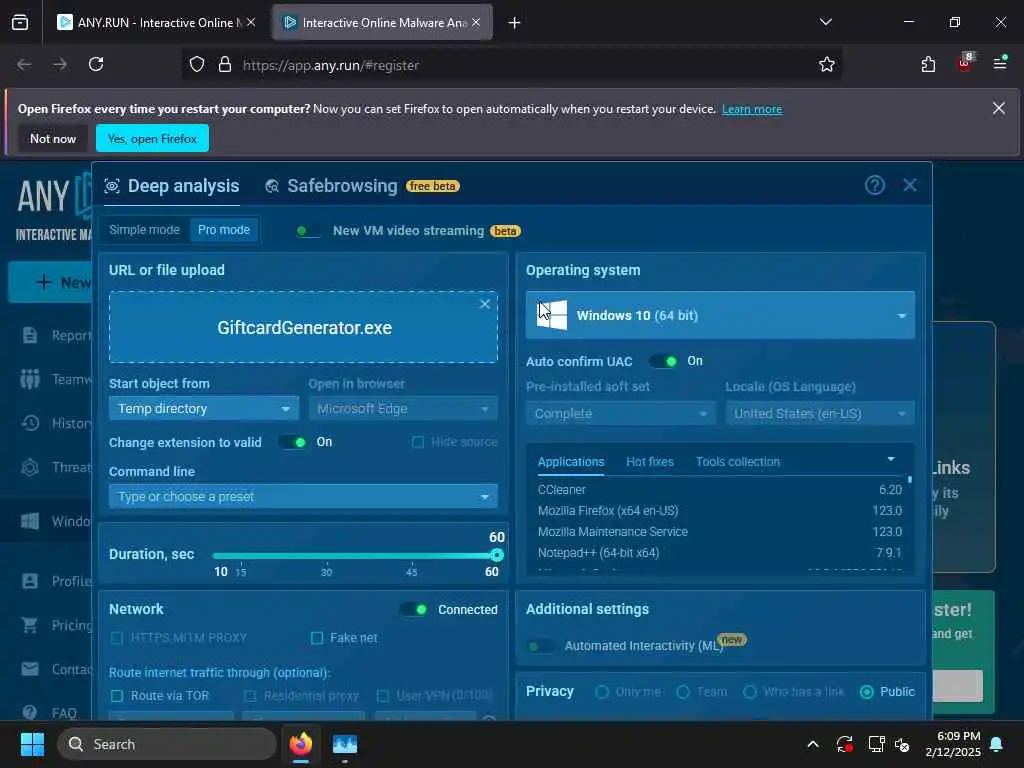This screenshot has width=1024, height=768.
Task: Toggle the Network Connected switch
Action: pyautogui.click(x=414, y=609)
